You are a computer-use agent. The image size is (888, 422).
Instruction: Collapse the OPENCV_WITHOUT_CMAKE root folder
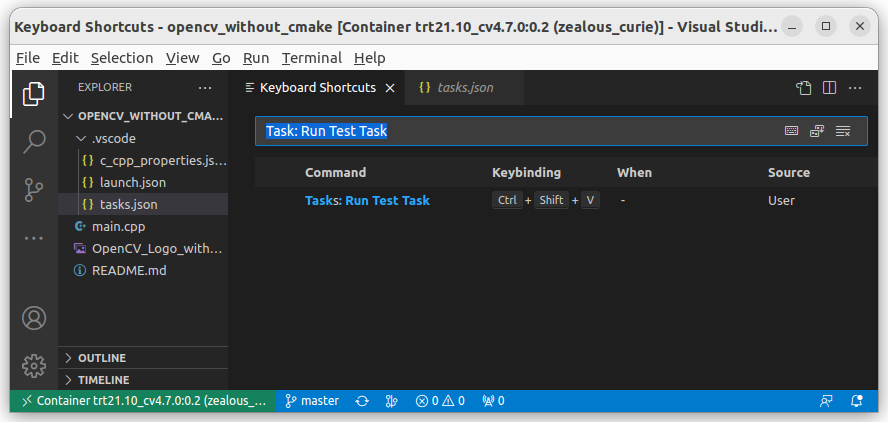point(143,116)
